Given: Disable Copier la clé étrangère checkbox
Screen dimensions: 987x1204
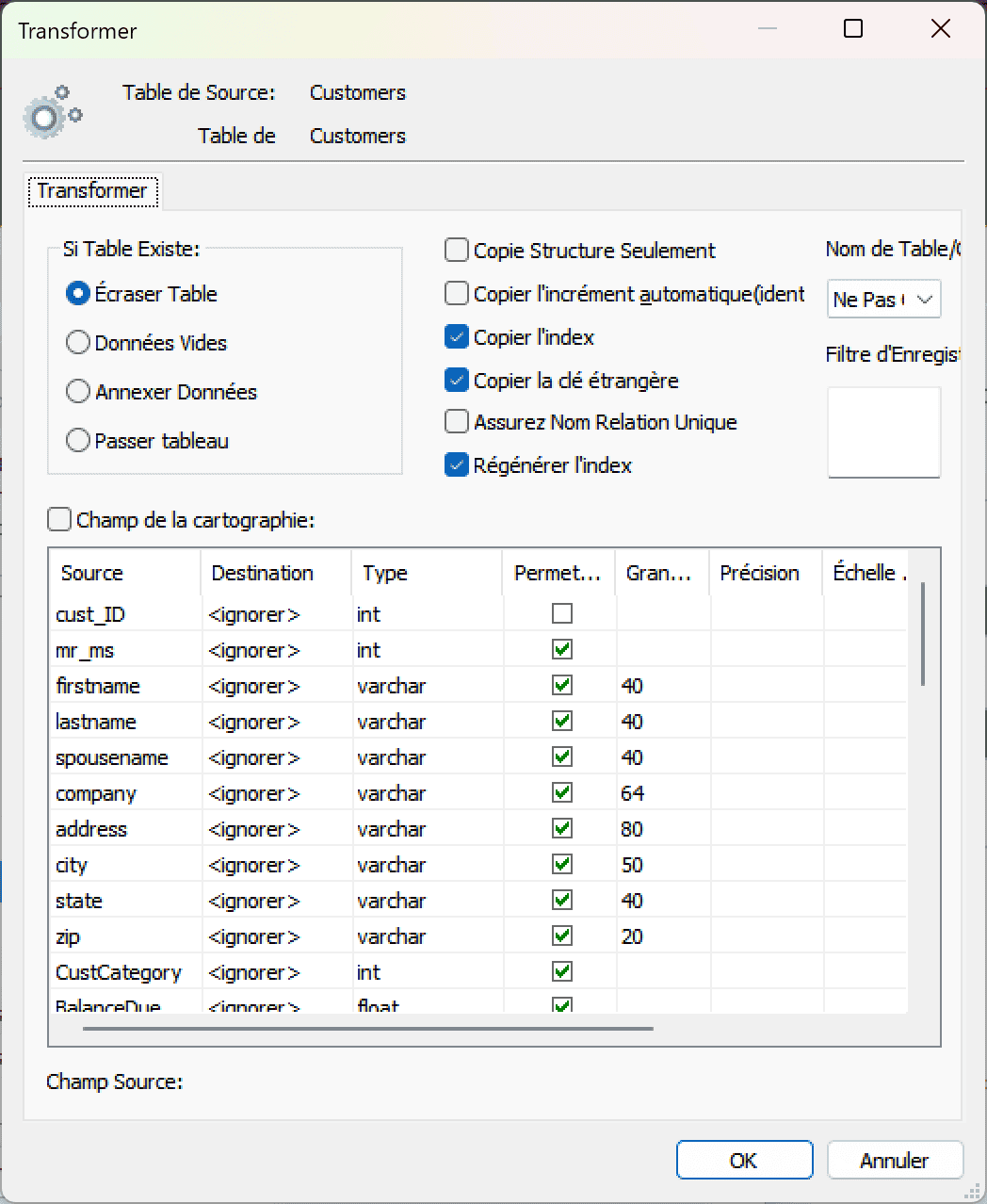Looking at the screenshot, I should (x=457, y=381).
